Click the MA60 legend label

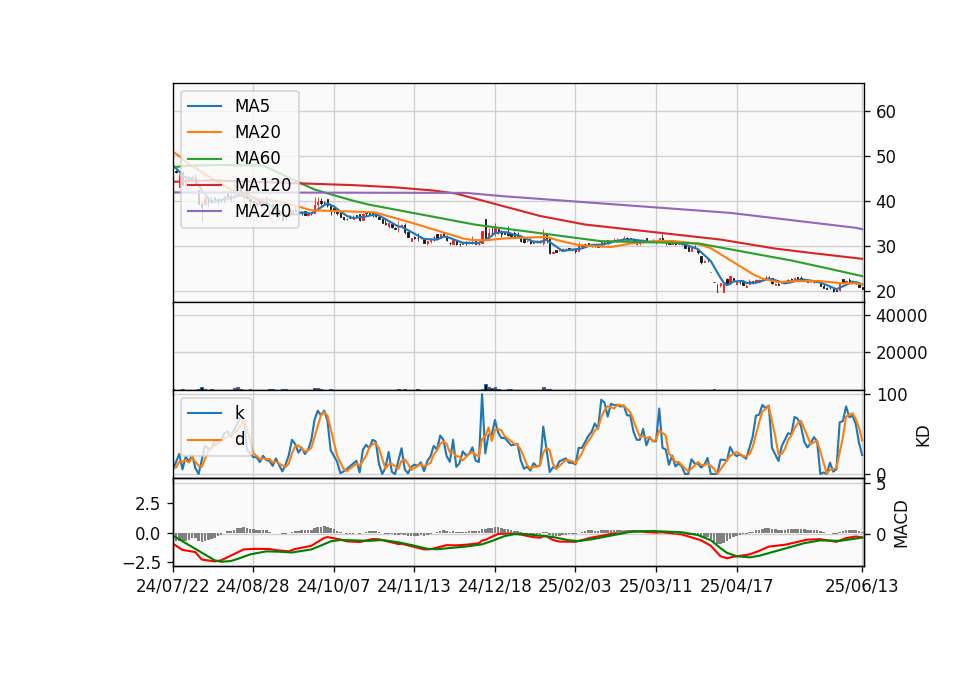(x=257, y=158)
